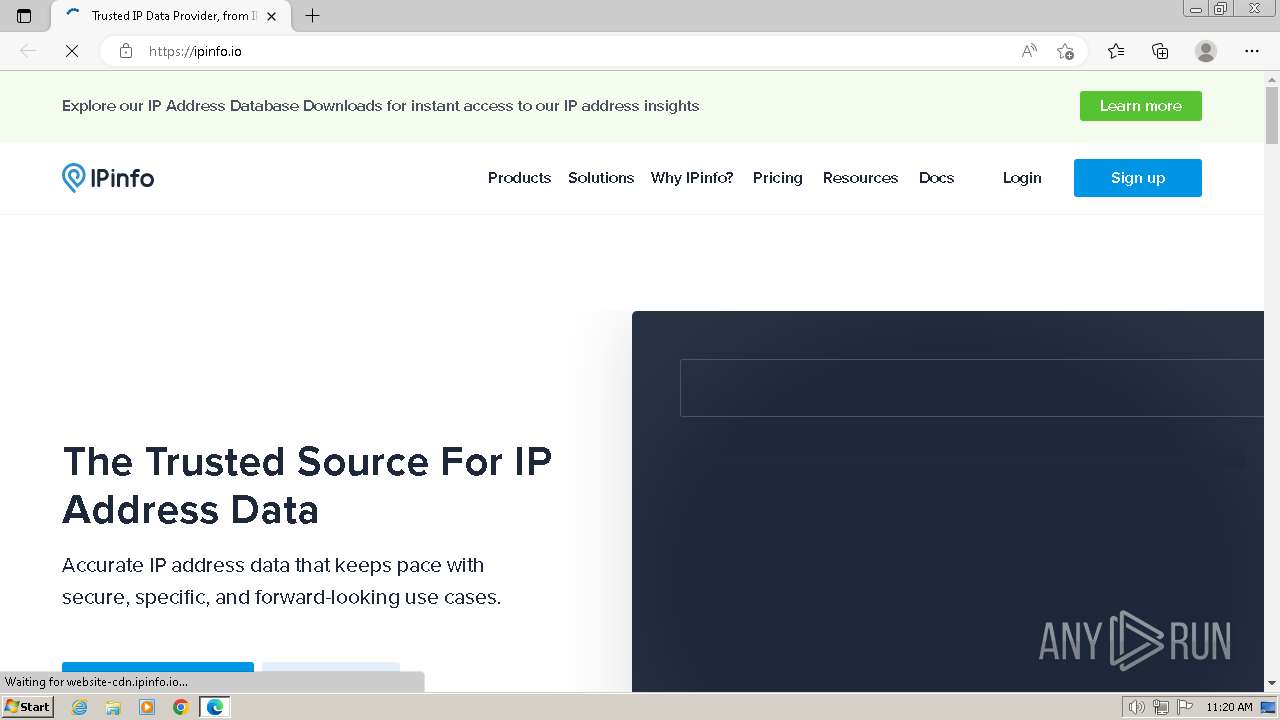Click the Accurate IP address data paragraph
The height and width of the screenshot is (720, 1280).
click(x=281, y=581)
